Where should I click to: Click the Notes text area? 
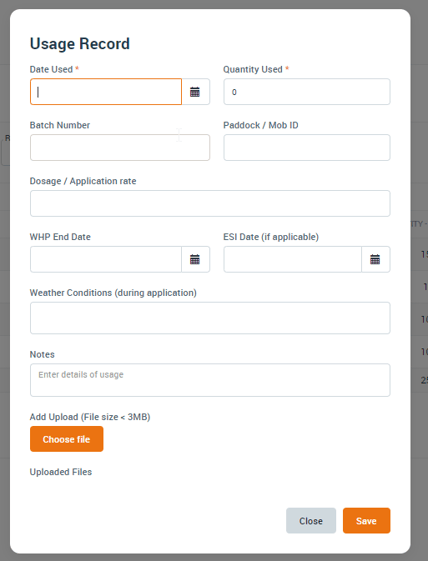point(210,380)
